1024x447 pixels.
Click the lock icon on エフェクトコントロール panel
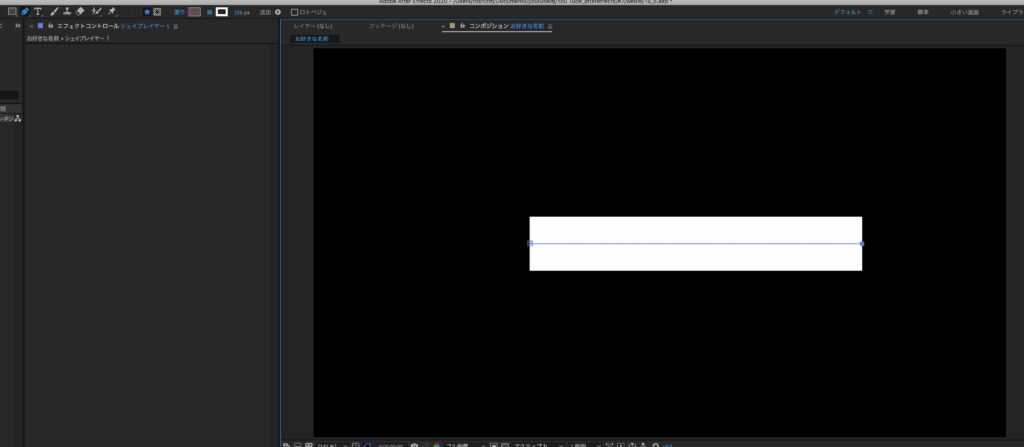(50, 26)
